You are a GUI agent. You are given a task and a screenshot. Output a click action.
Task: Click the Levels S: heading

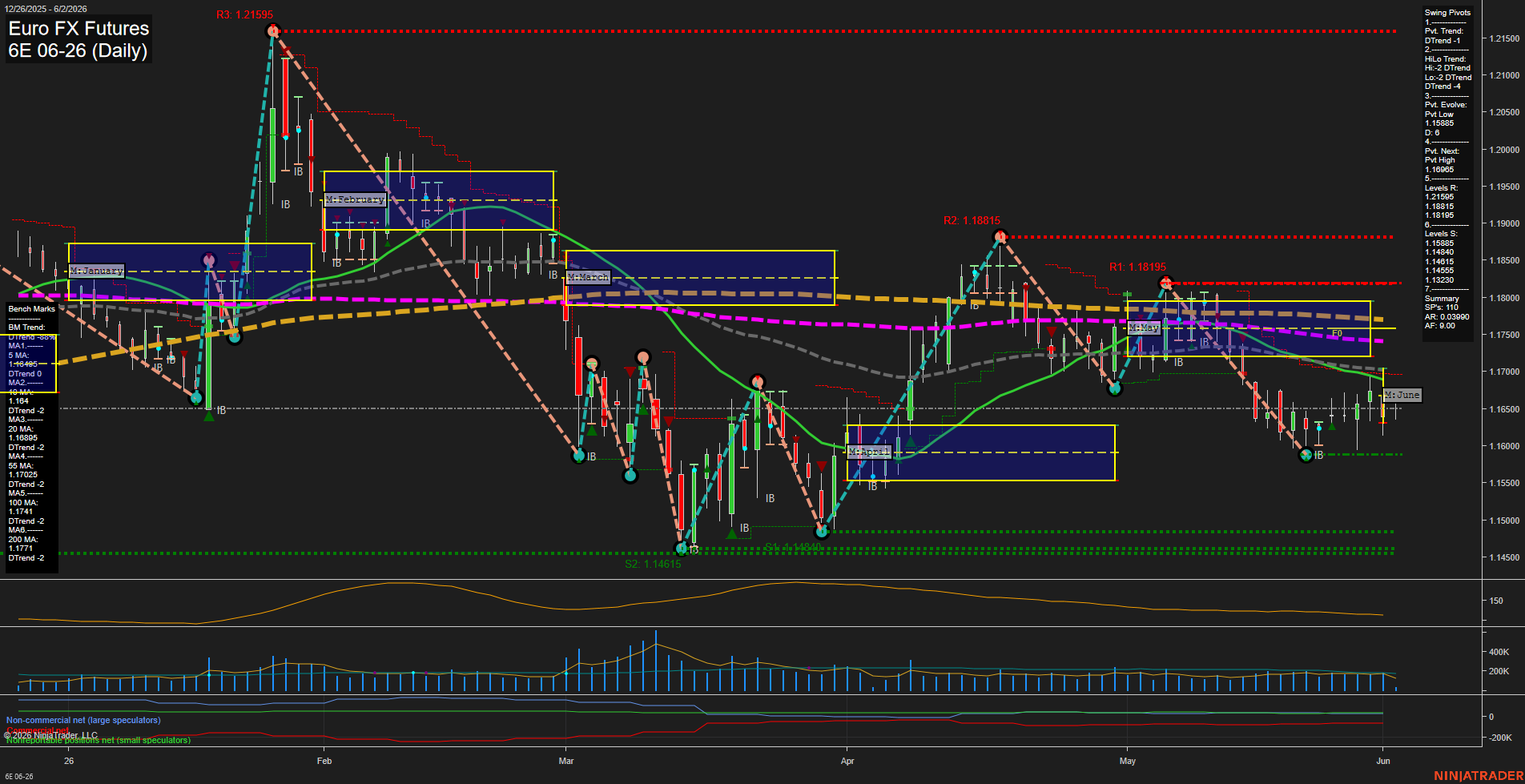click(1441, 234)
